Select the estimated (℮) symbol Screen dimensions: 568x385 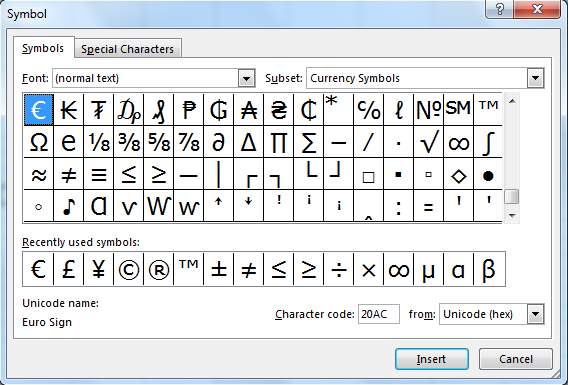(68, 142)
